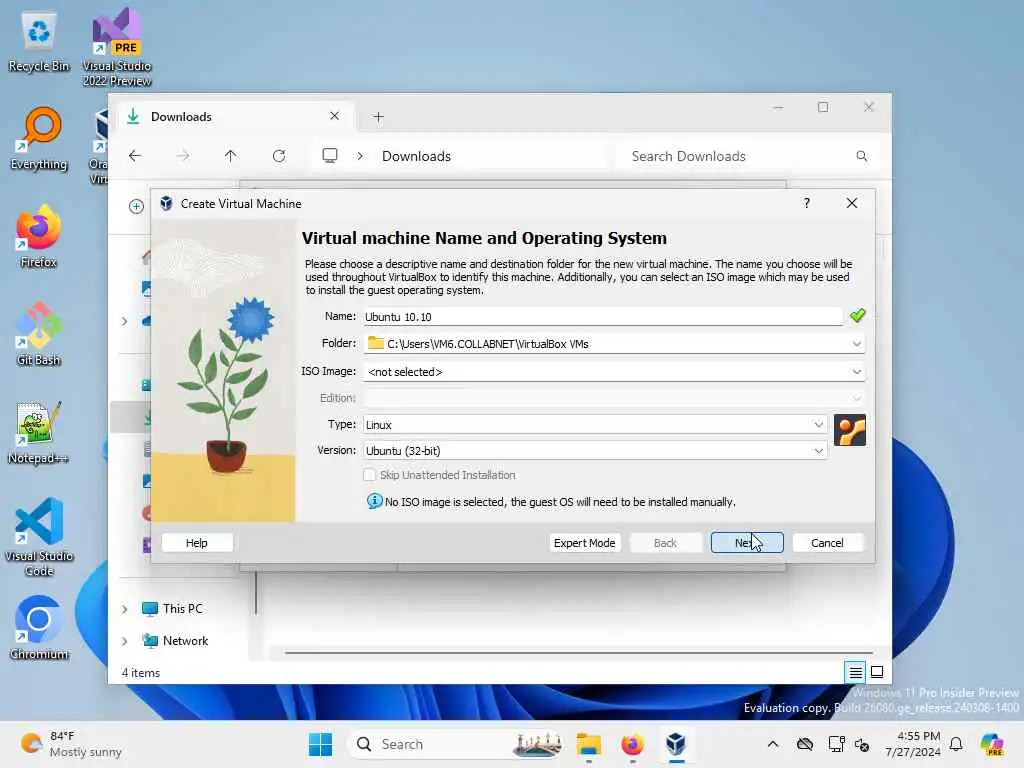The image size is (1024, 768).
Task: Launch Visual Studio 2022 Preview shortcut
Action: [117, 48]
